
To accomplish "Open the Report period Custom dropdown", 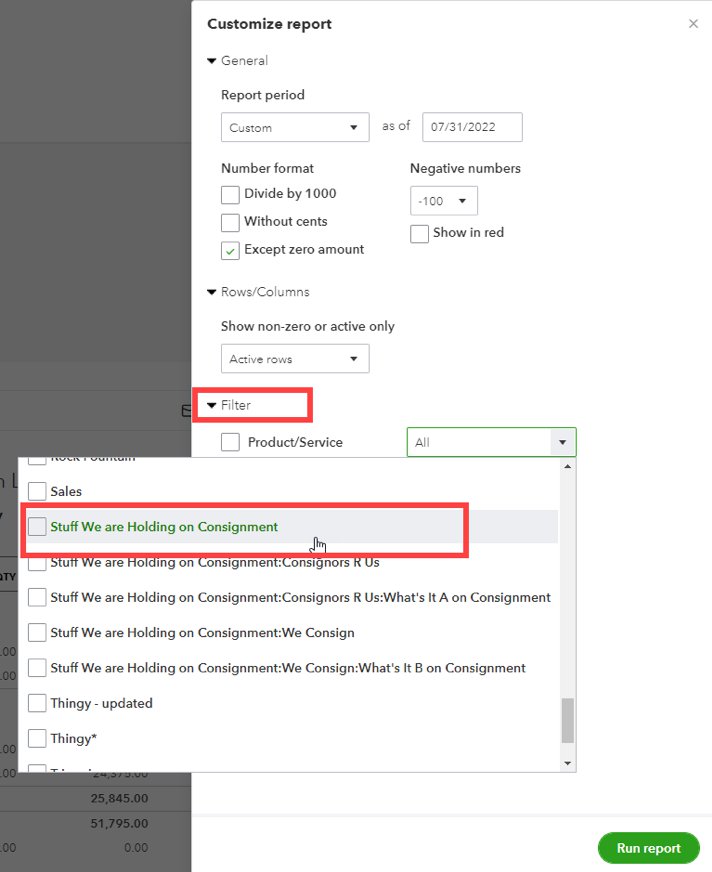I will point(295,128).
